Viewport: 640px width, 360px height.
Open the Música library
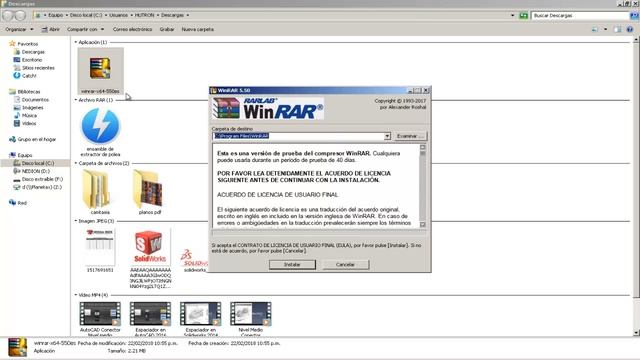(25, 116)
